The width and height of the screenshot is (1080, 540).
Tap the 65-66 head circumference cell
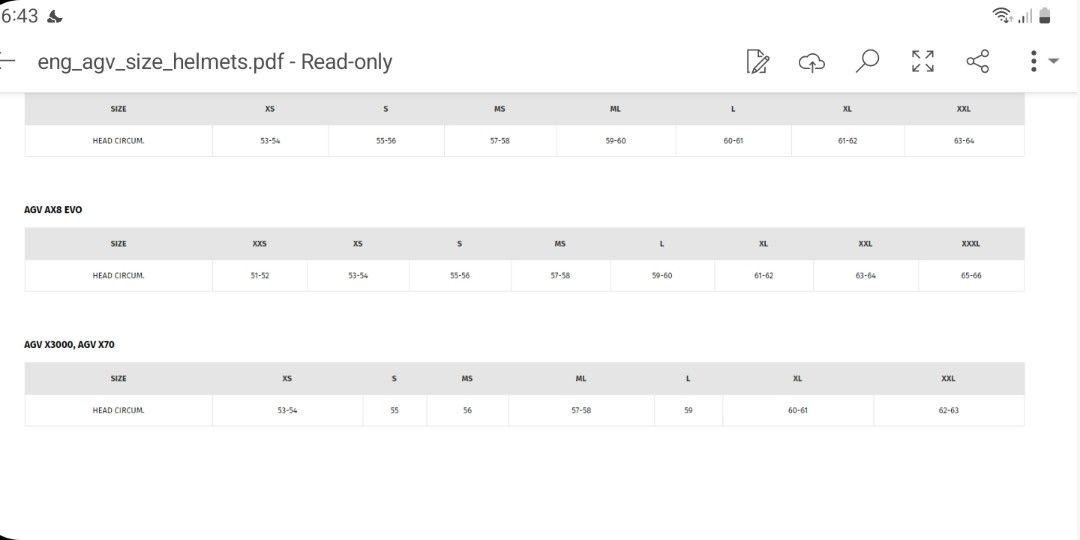[x=971, y=276]
